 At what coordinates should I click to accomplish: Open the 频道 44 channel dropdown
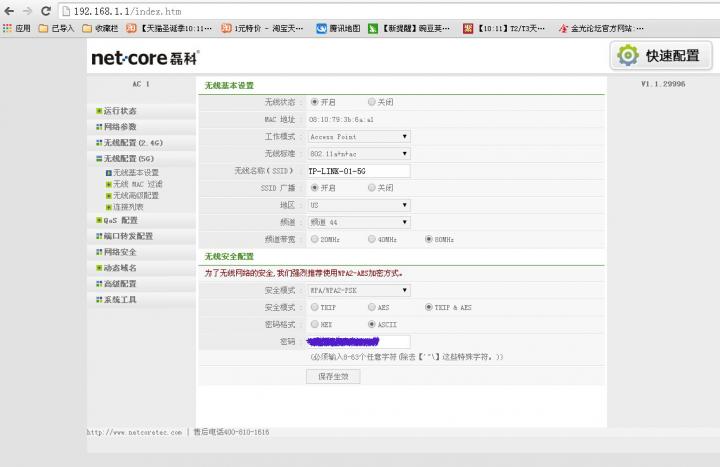click(359, 222)
